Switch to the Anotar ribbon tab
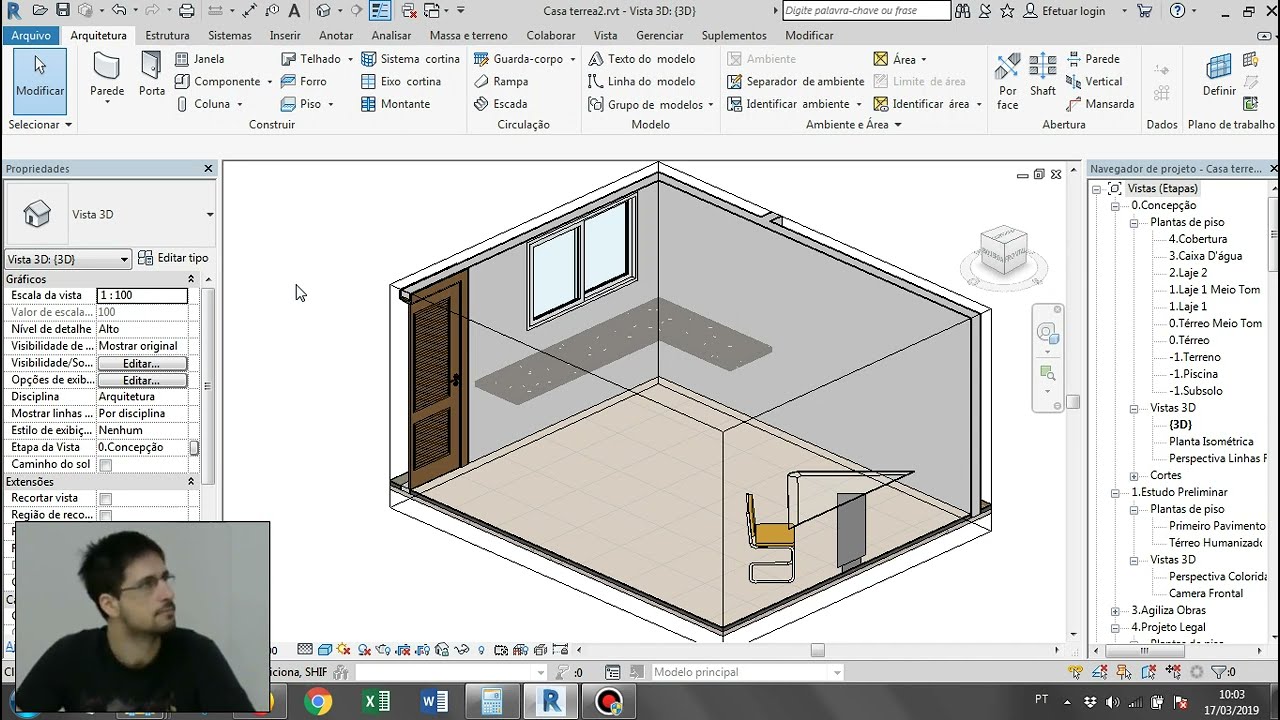This screenshot has width=1280, height=720. point(336,35)
